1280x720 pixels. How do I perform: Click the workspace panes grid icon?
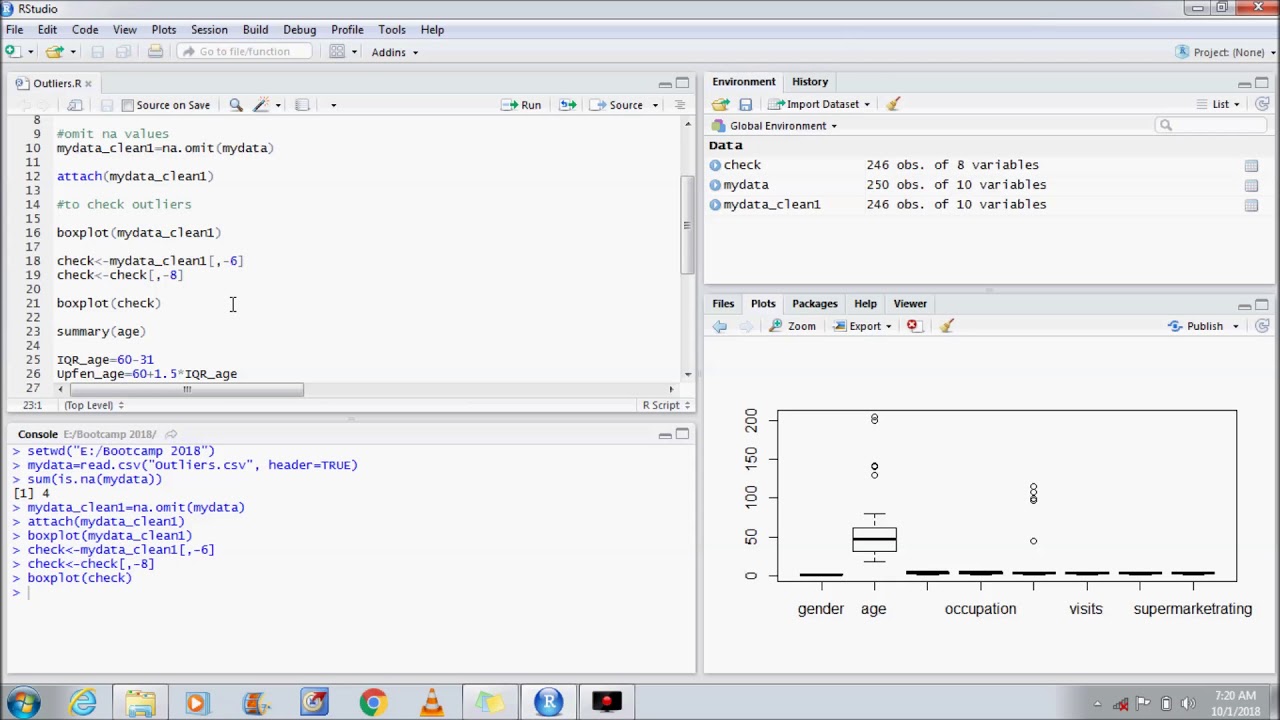coord(337,52)
